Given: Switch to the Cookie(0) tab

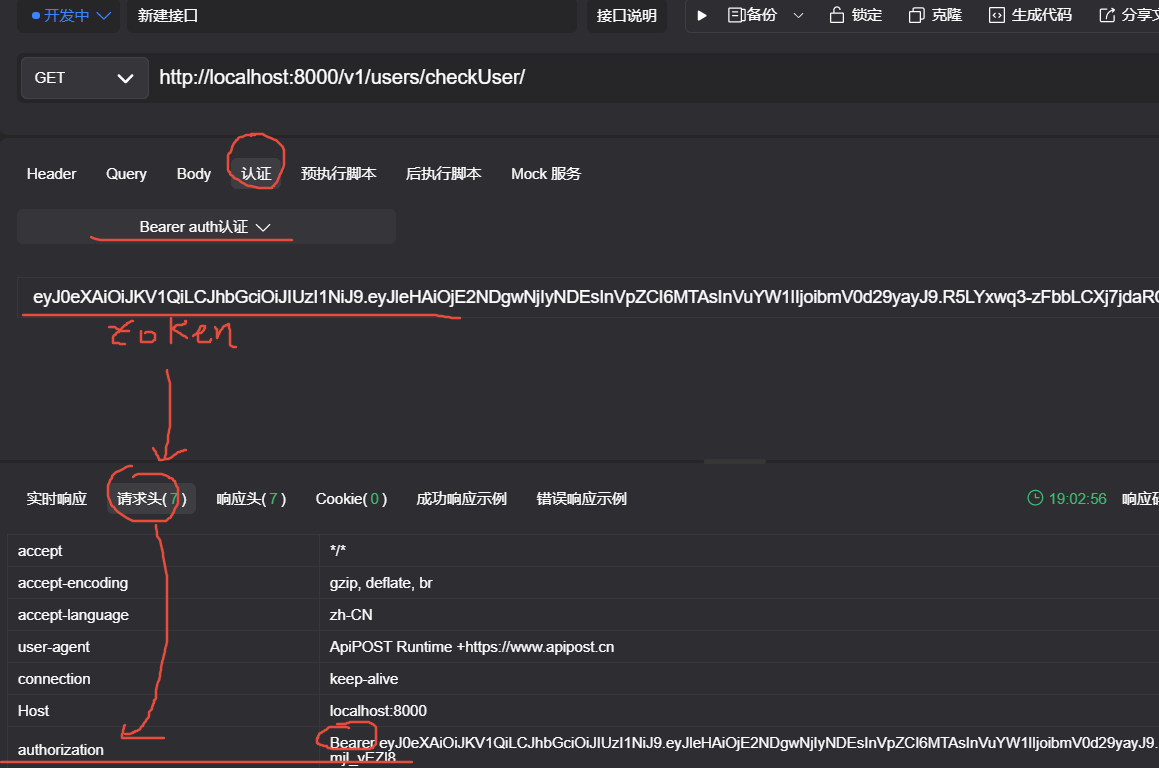Looking at the screenshot, I should [x=351, y=498].
